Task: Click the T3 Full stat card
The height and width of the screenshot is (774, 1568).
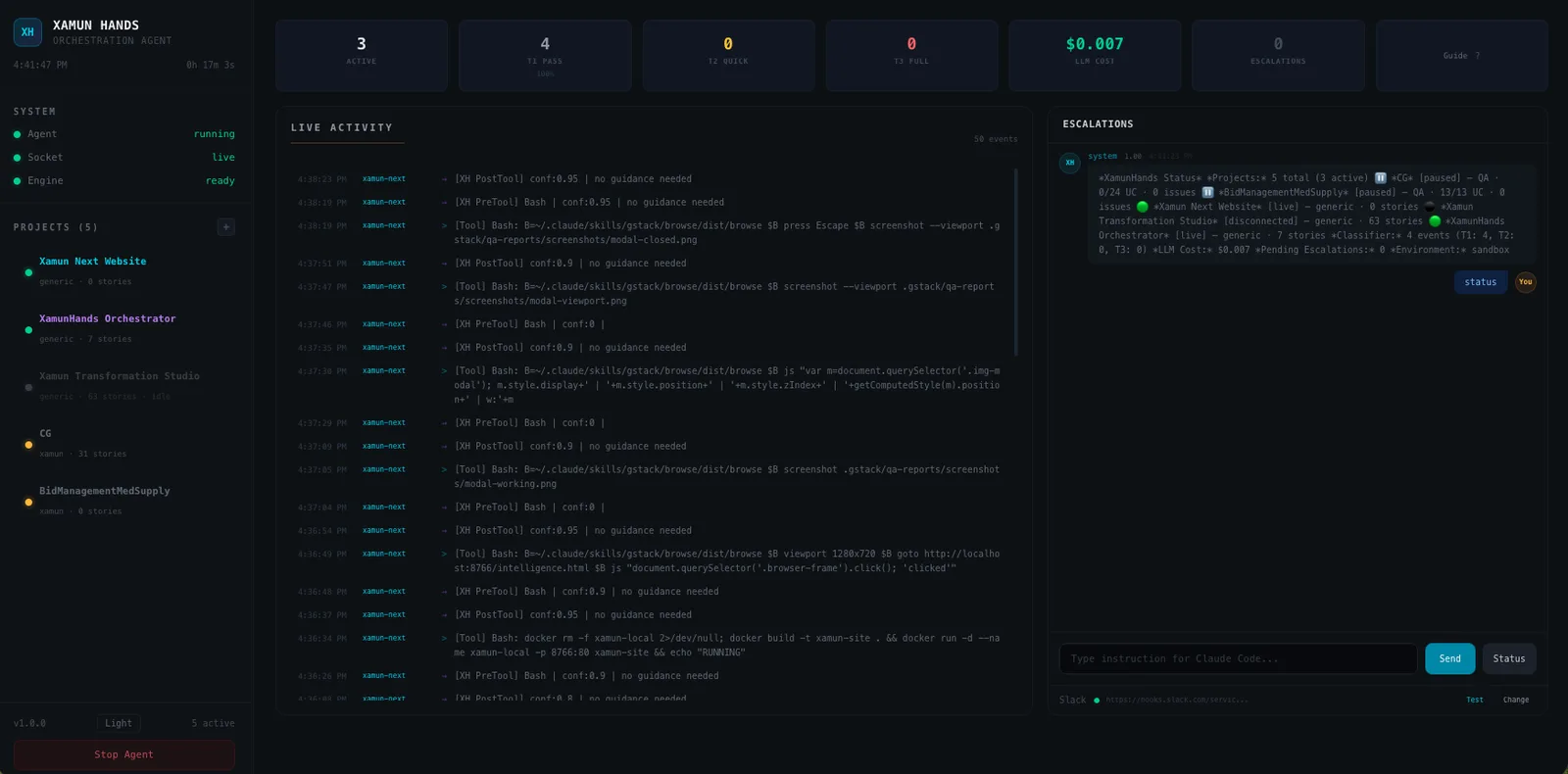Action: (911, 56)
